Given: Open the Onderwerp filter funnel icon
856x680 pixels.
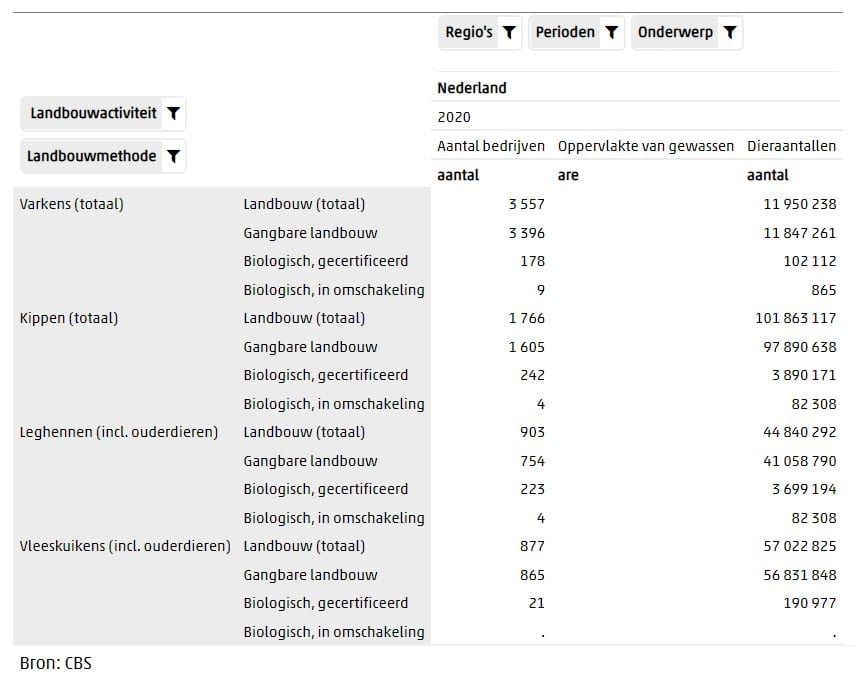Looking at the screenshot, I should pos(730,33).
